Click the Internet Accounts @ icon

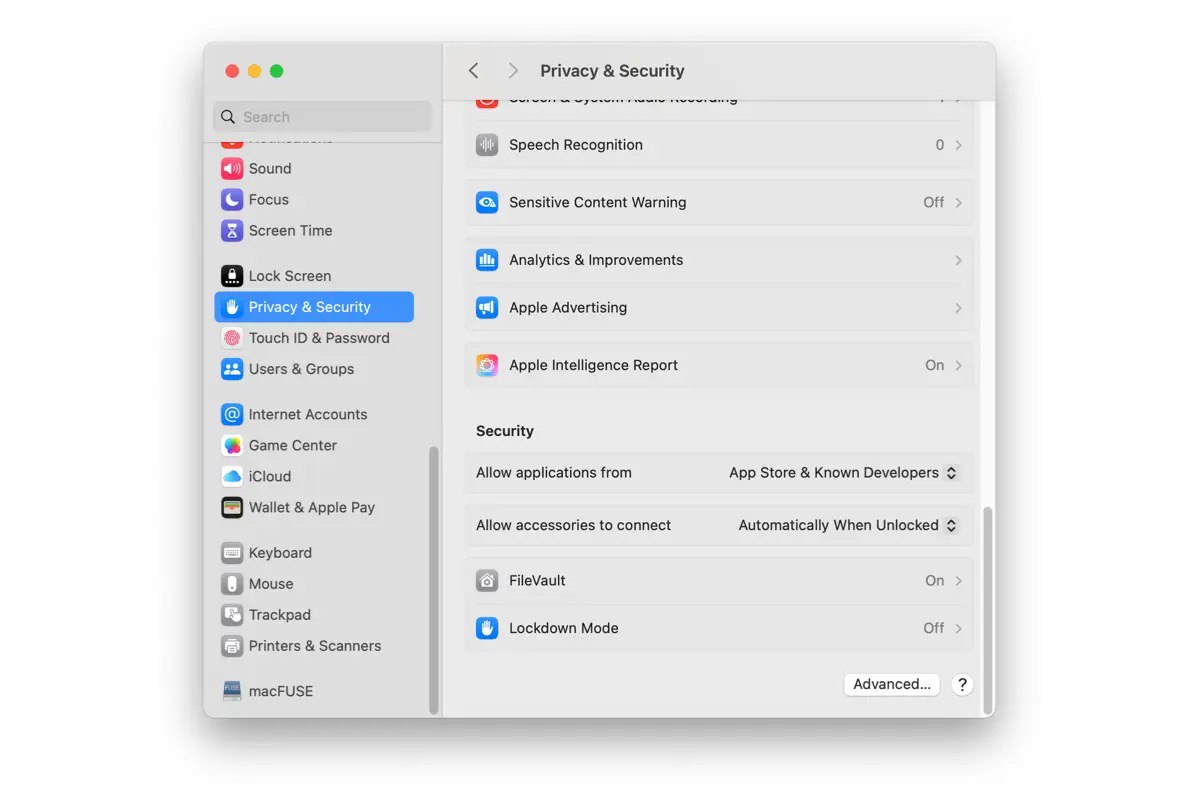232,414
